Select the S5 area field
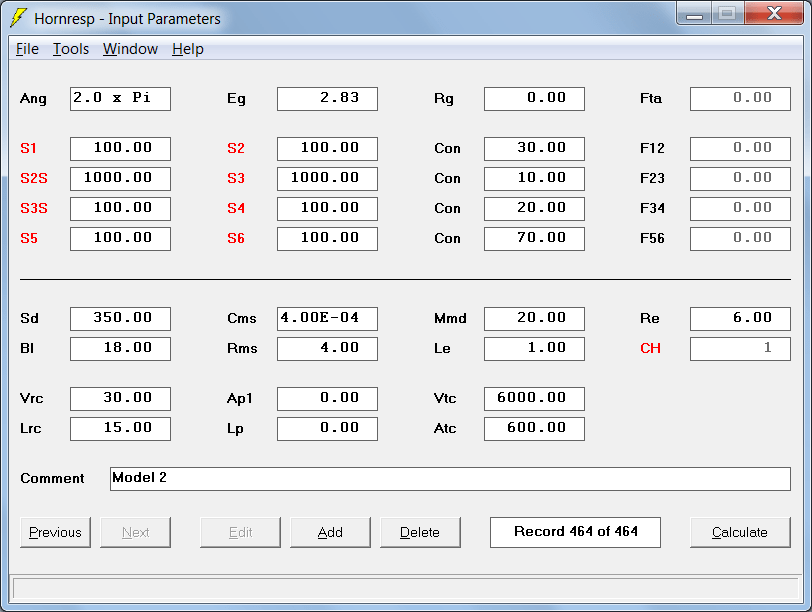Viewport: 812px width, 612px height. coord(120,239)
